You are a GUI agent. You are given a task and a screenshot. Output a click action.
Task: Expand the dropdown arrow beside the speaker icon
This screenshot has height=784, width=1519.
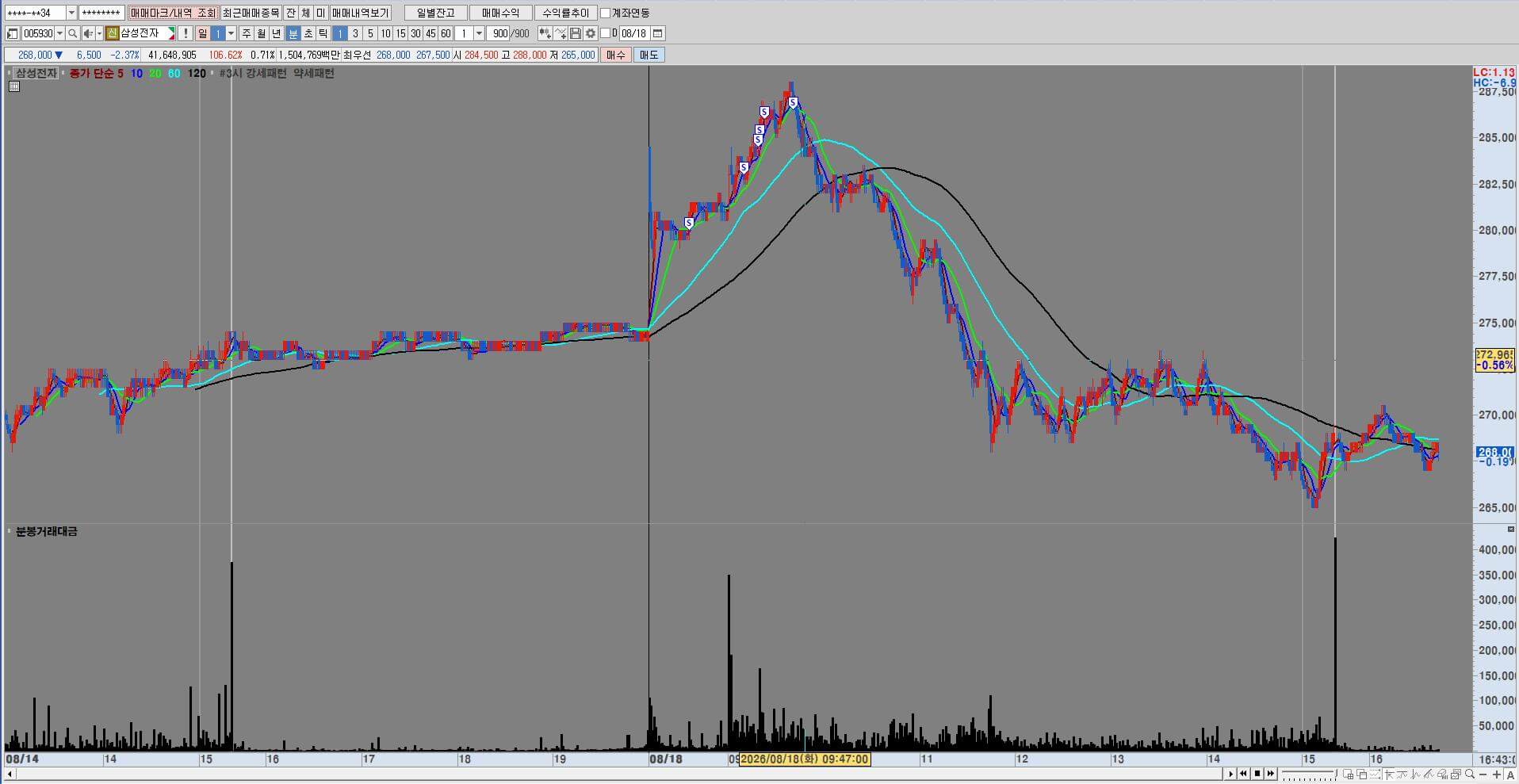click(x=99, y=33)
